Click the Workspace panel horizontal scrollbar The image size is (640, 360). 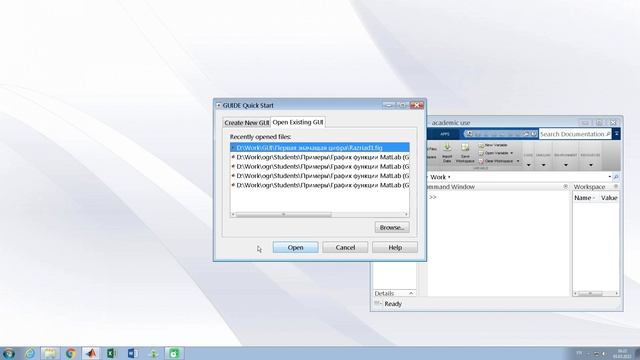click(x=590, y=293)
